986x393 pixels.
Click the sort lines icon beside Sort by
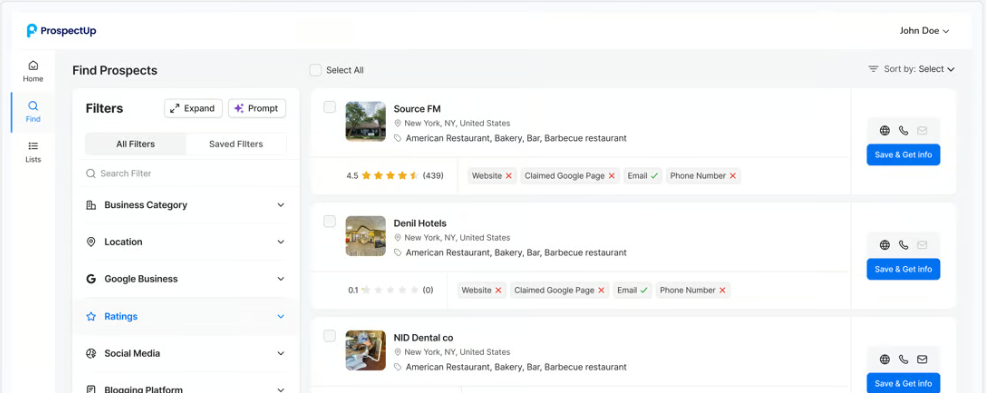(873, 69)
